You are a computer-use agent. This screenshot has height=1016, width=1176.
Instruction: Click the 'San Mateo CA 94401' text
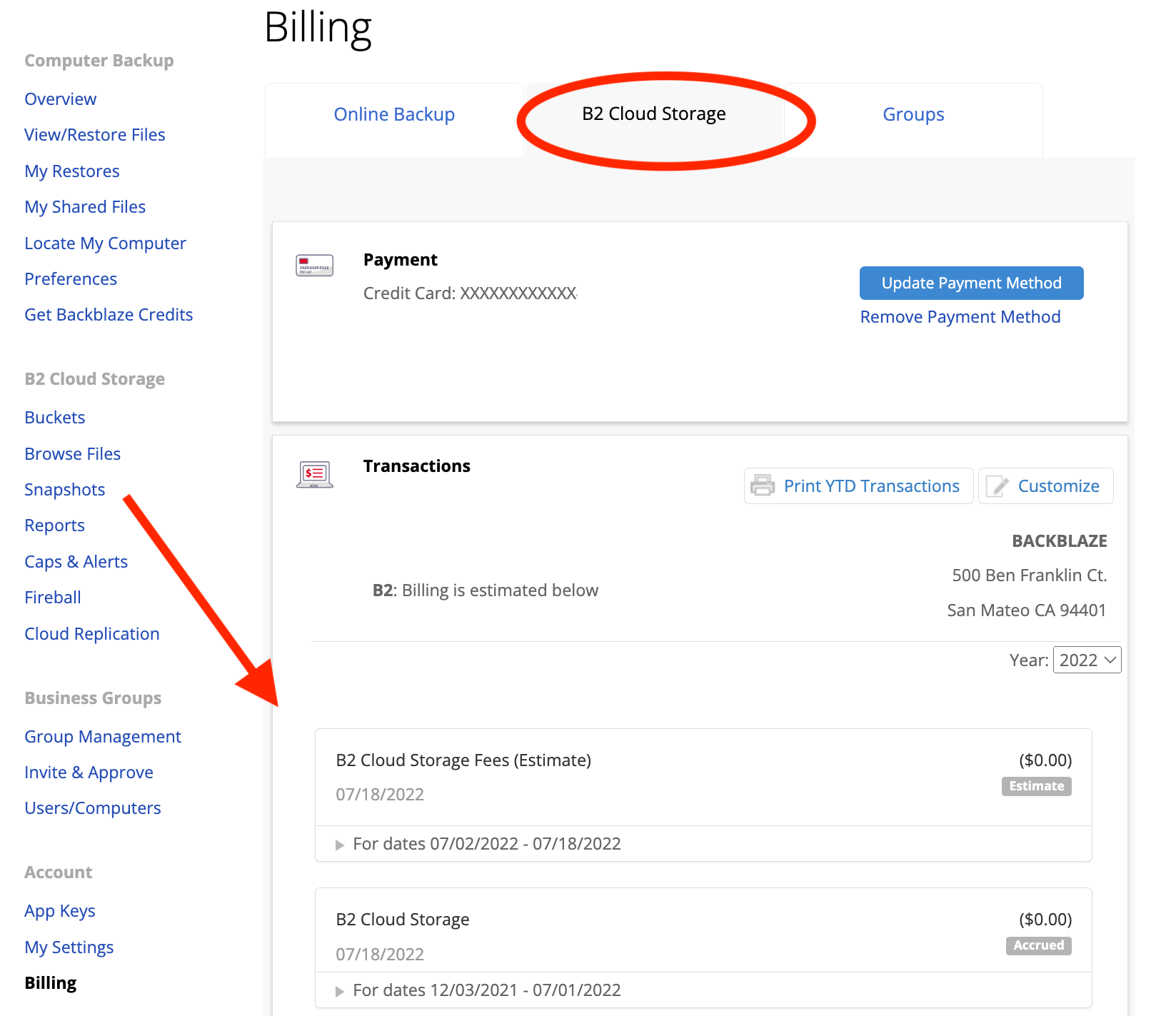coord(1027,610)
